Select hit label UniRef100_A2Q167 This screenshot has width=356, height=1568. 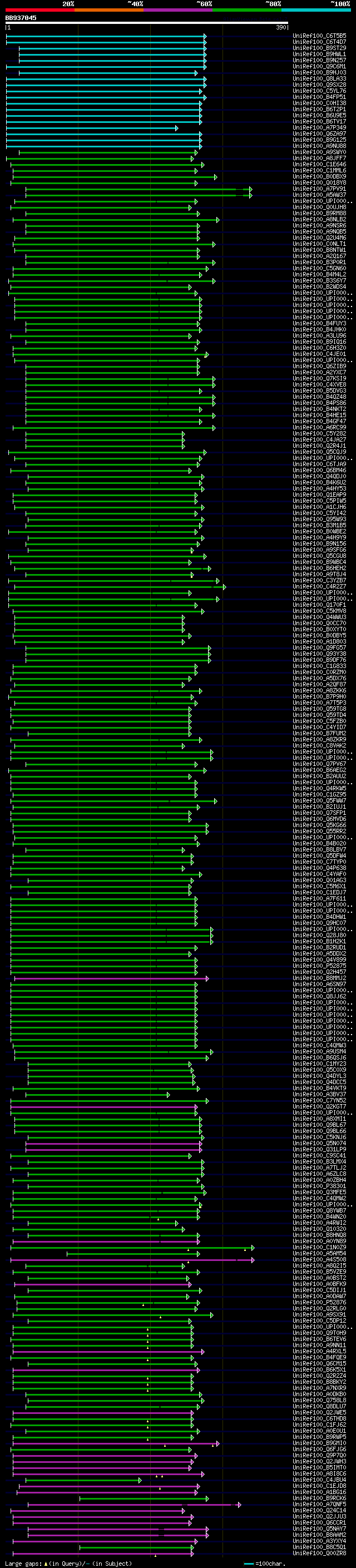(319, 256)
